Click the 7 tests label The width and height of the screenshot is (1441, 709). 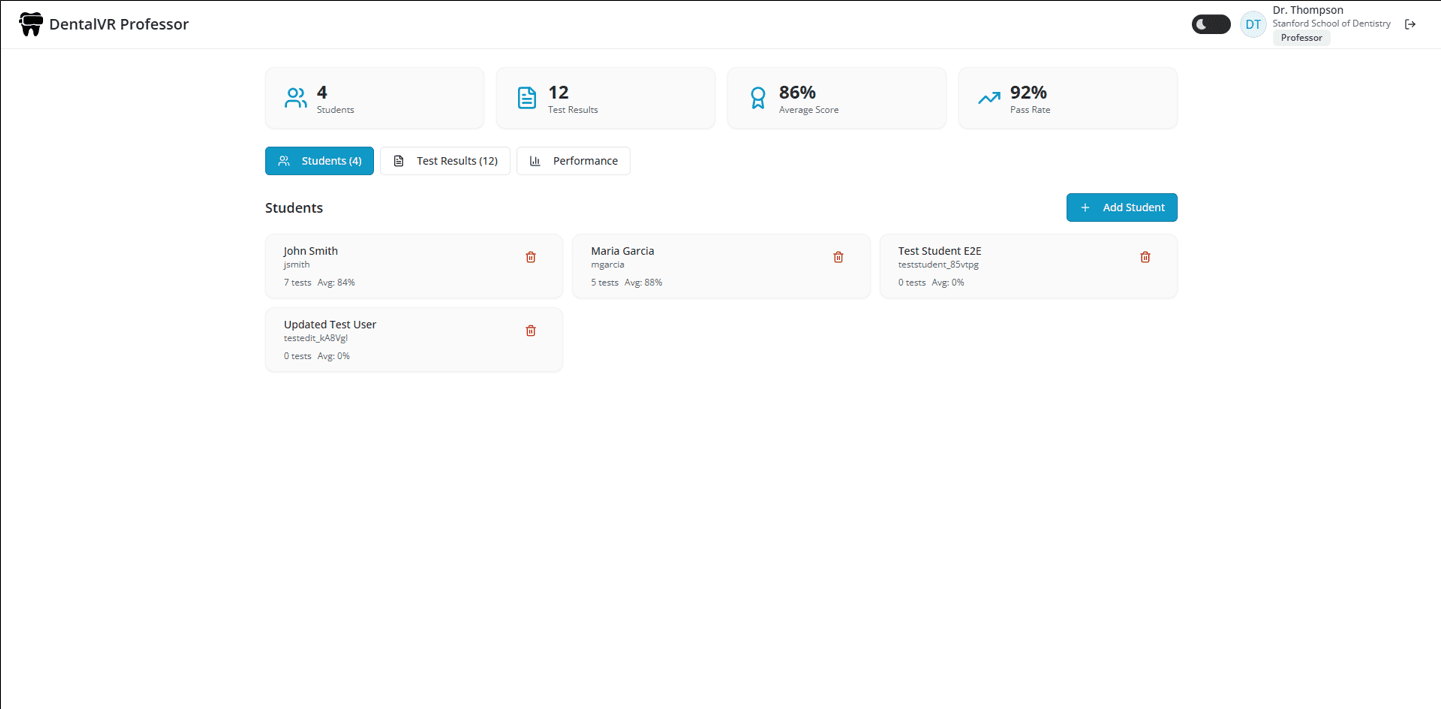click(297, 283)
